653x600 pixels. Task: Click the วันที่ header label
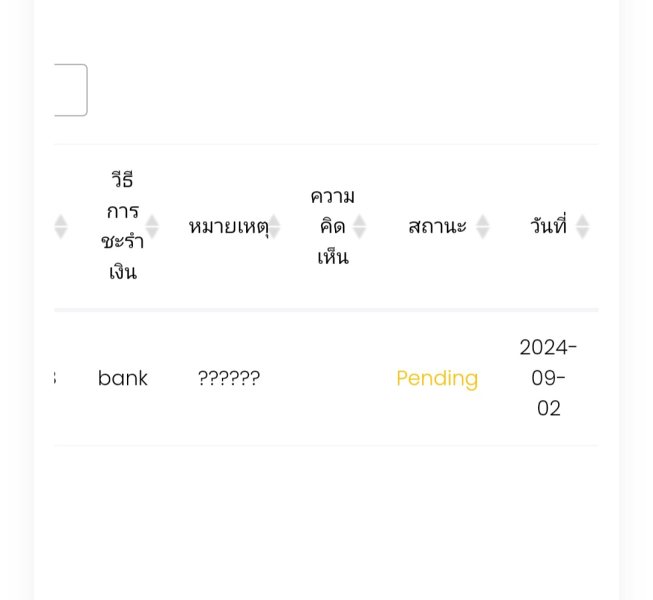coord(548,227)
